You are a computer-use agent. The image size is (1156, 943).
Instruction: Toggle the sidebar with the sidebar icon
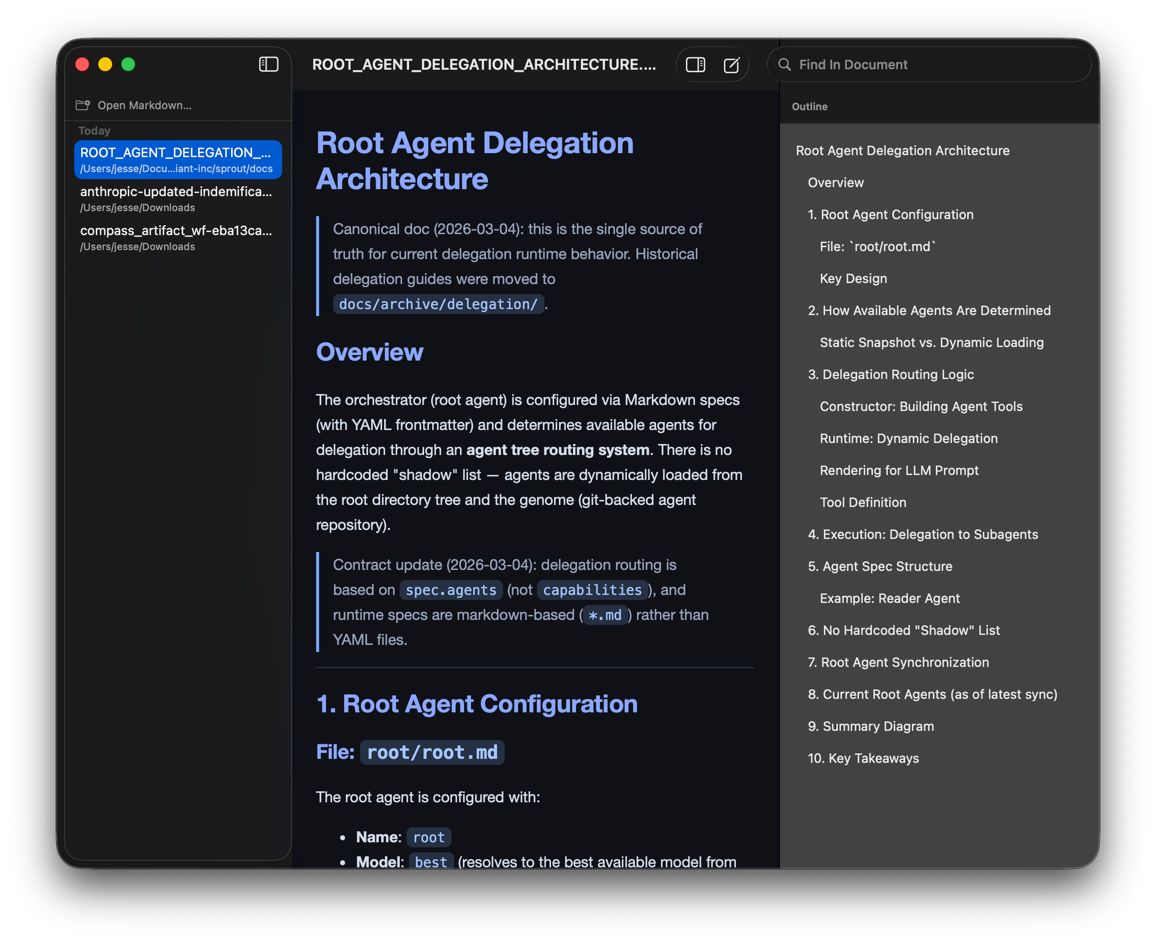click(x=268, y=63)
